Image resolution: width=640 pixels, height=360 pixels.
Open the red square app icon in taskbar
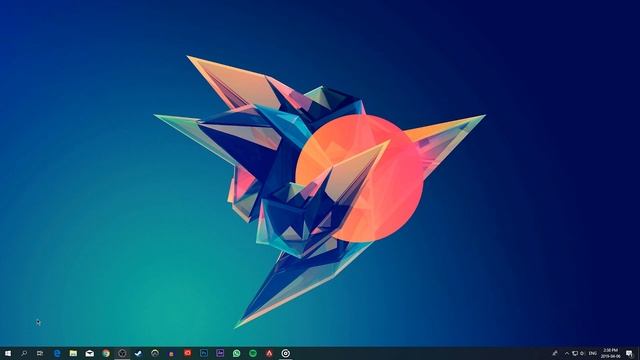pyautogui.click(x=187, y=353)
